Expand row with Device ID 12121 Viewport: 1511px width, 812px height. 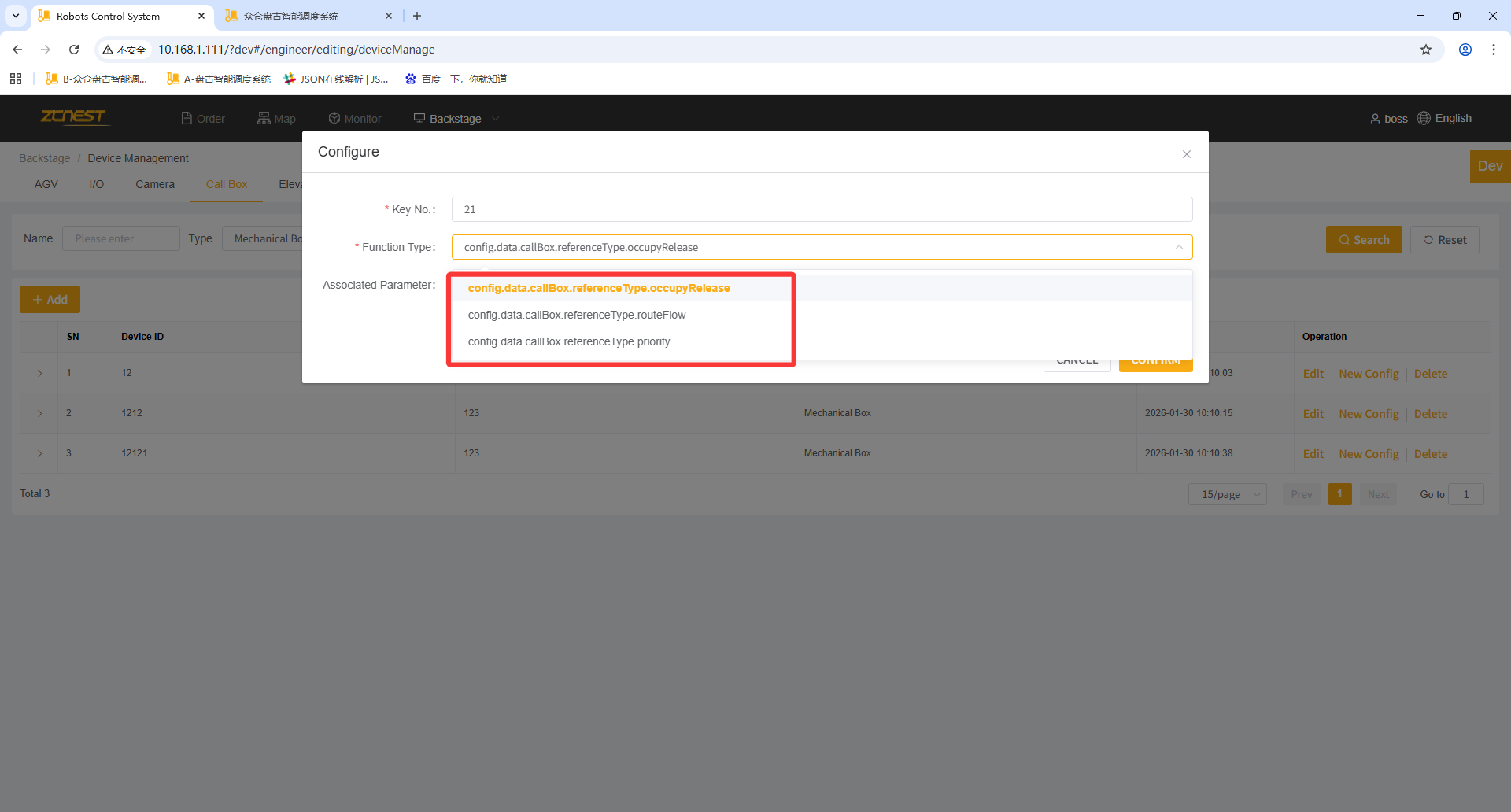[x=40, y=453]
